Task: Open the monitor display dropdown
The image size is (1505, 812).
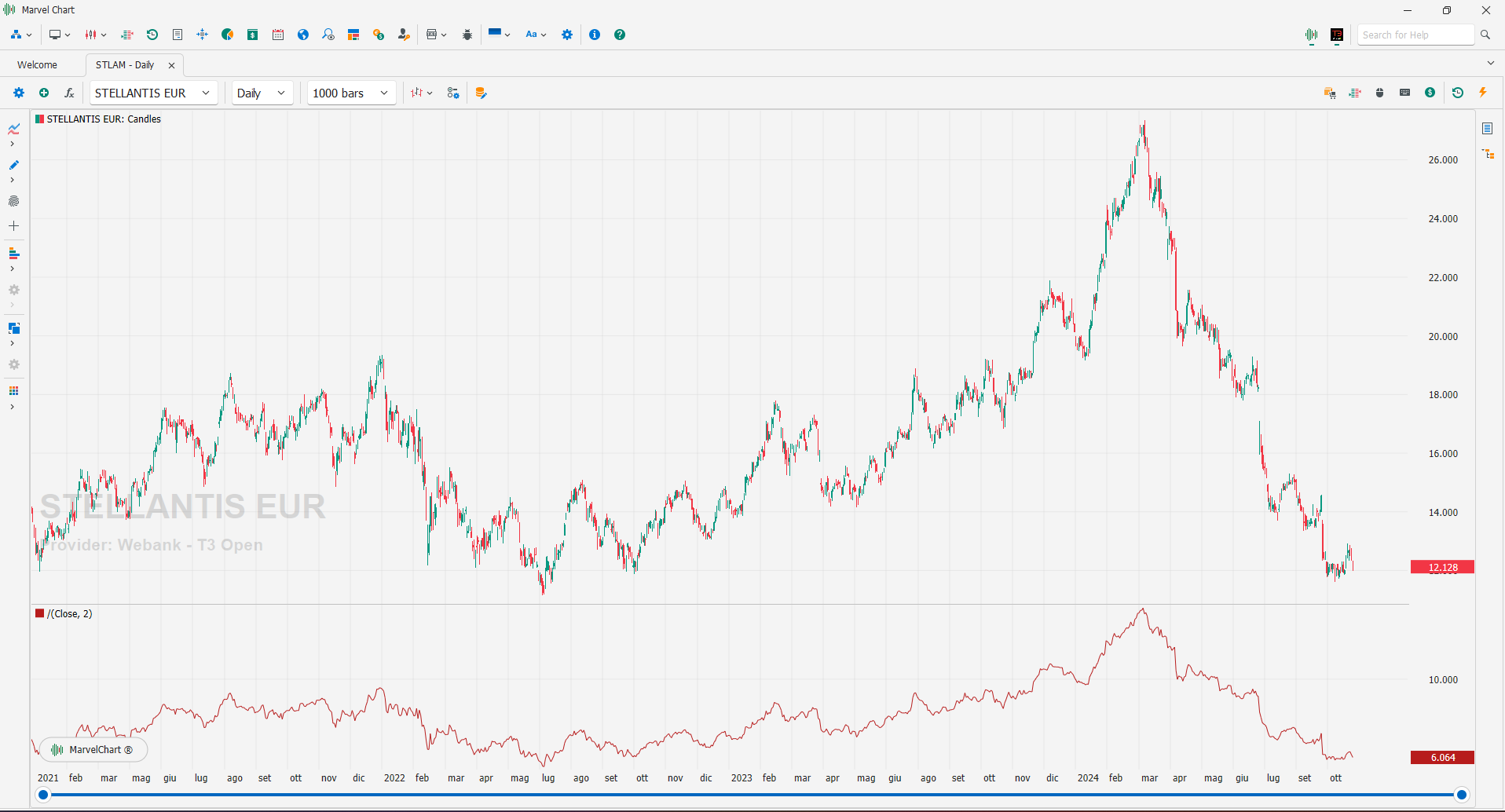Action: 59,35
